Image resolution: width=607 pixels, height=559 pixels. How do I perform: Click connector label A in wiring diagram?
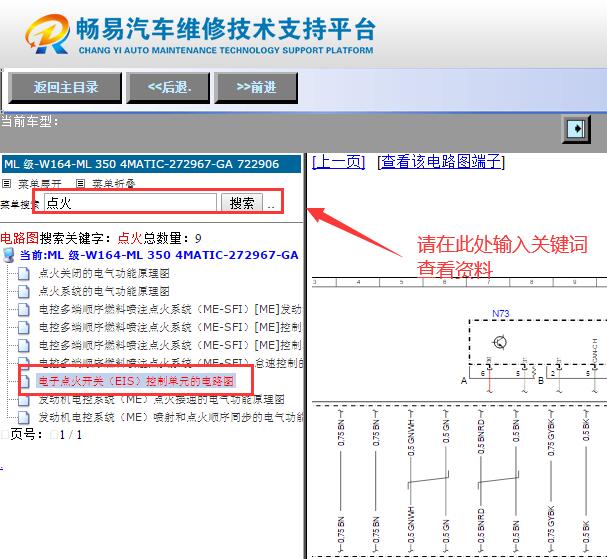coord(464,381)
